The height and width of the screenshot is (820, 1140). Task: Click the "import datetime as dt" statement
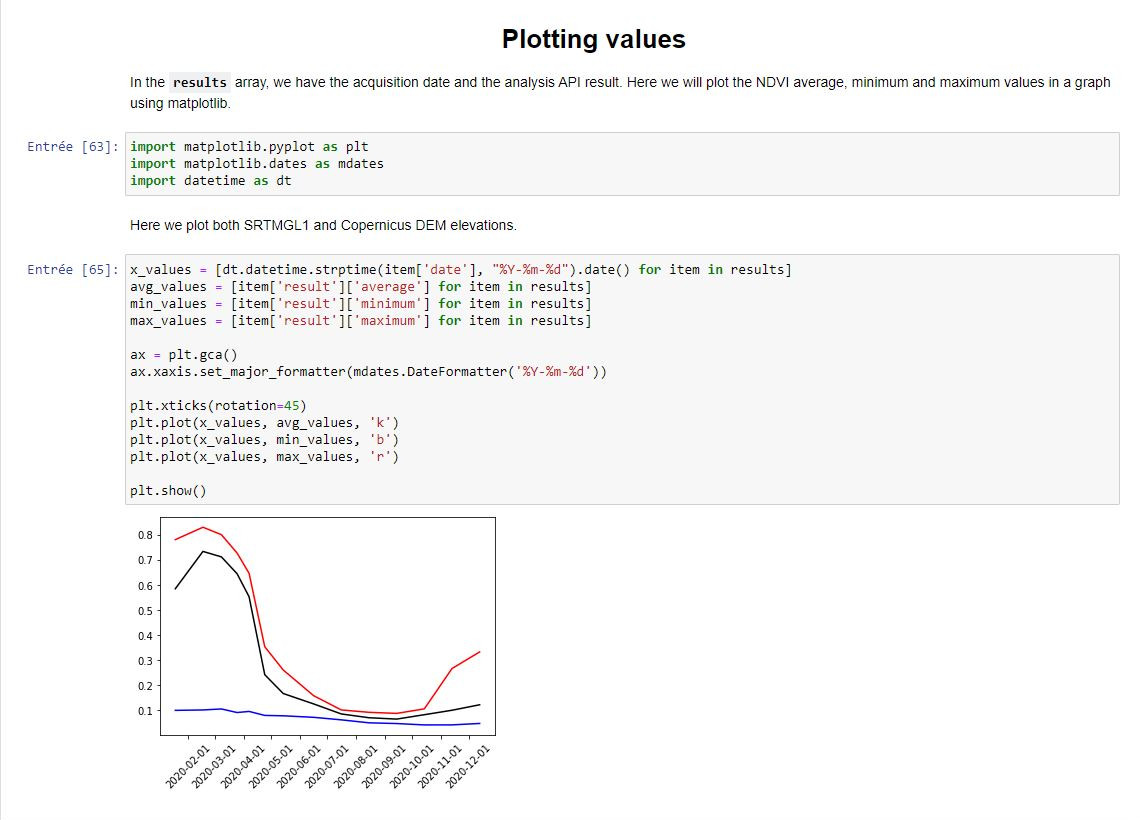tap(208, 180)
